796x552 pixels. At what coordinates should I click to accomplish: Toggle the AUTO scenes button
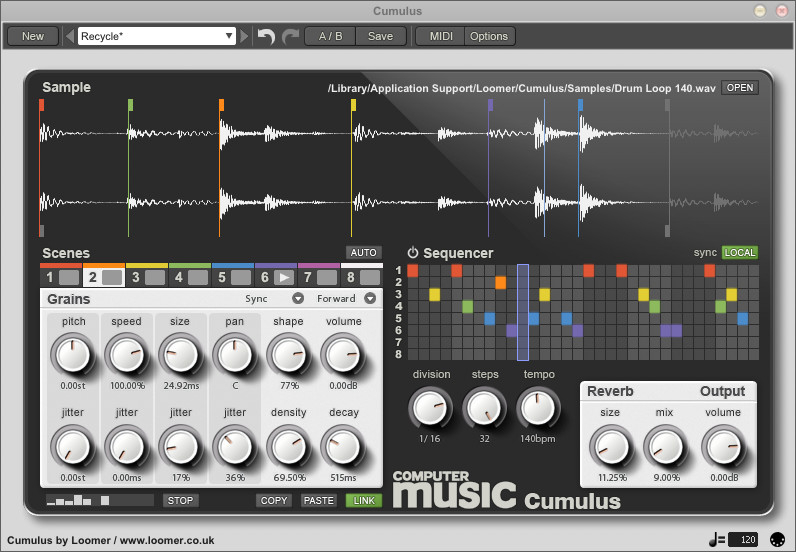363,253
